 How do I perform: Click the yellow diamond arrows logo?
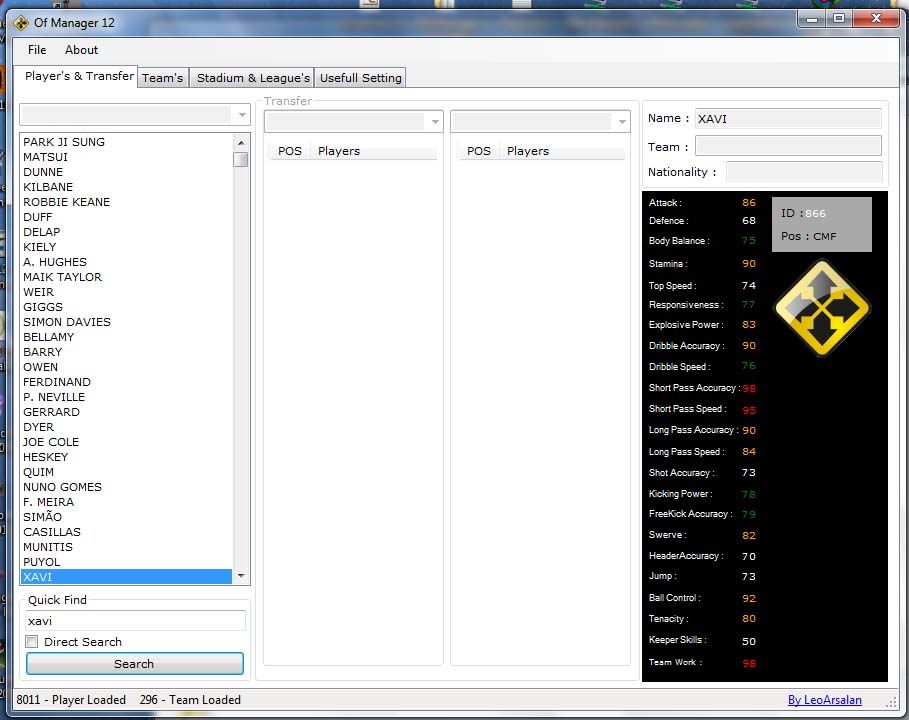(822, 308)
